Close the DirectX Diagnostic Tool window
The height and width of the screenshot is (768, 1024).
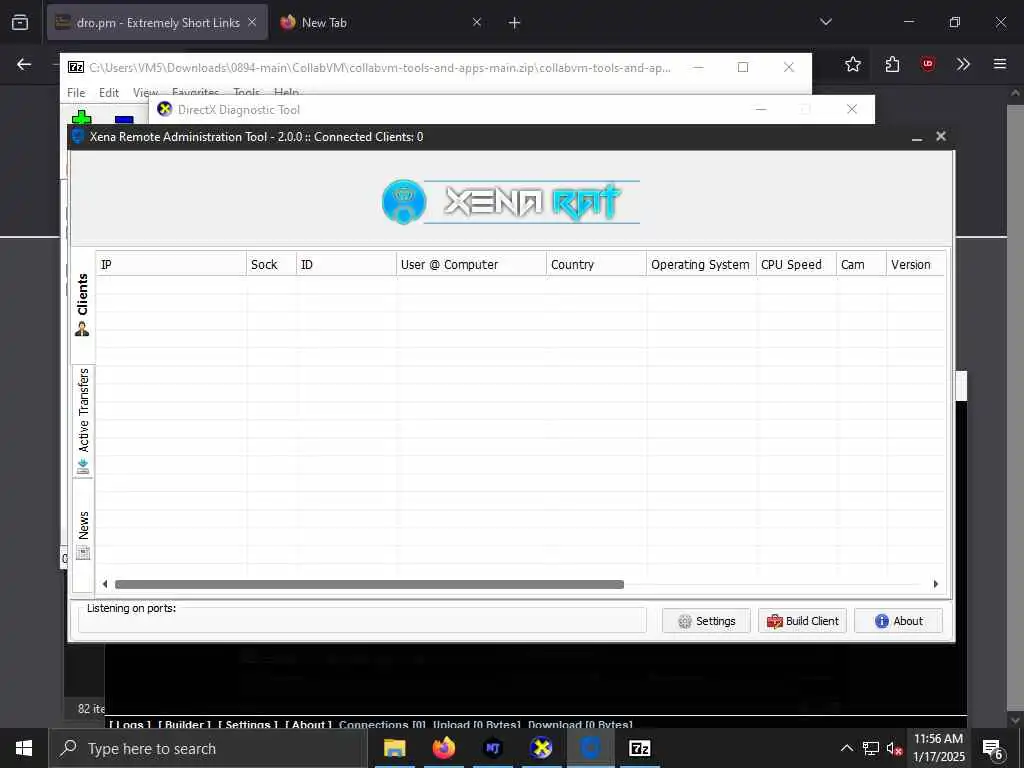tap(852, 109)
